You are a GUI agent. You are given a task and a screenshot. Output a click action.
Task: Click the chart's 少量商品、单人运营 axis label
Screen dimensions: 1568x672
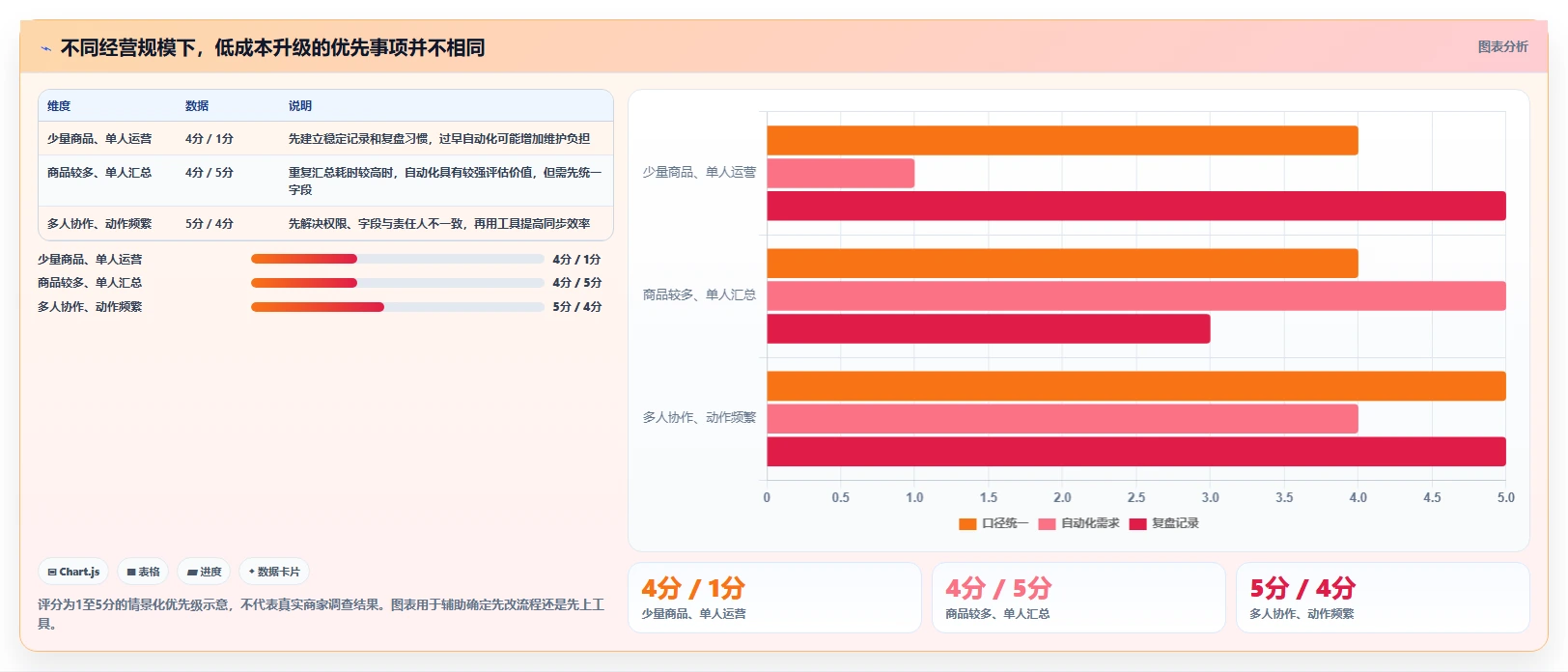pos(699,172)
